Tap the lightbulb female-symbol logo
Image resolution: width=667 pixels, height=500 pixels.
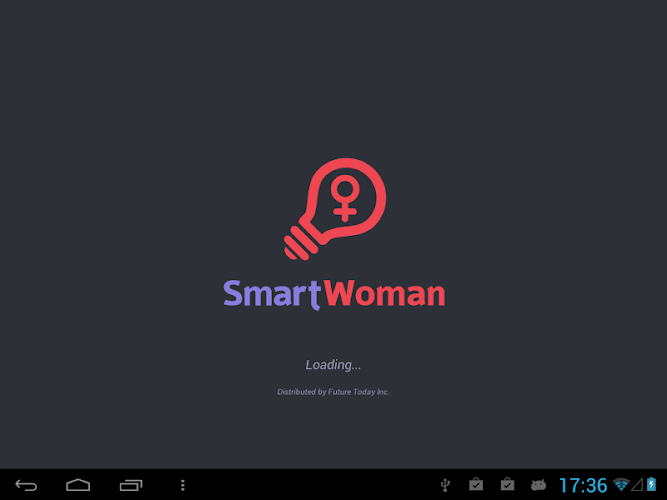(335, 209)
